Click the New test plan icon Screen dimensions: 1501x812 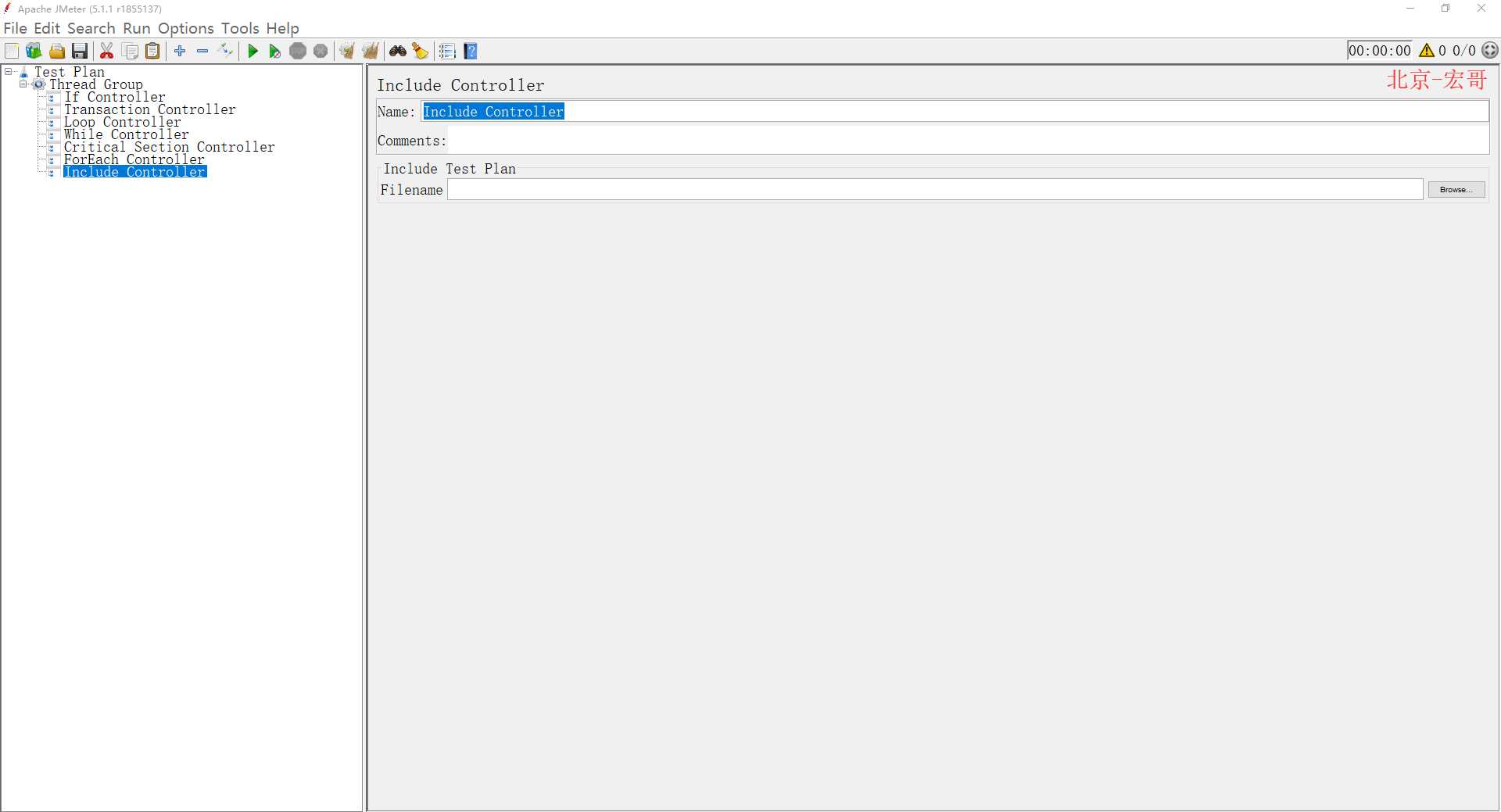coord(12,52)
